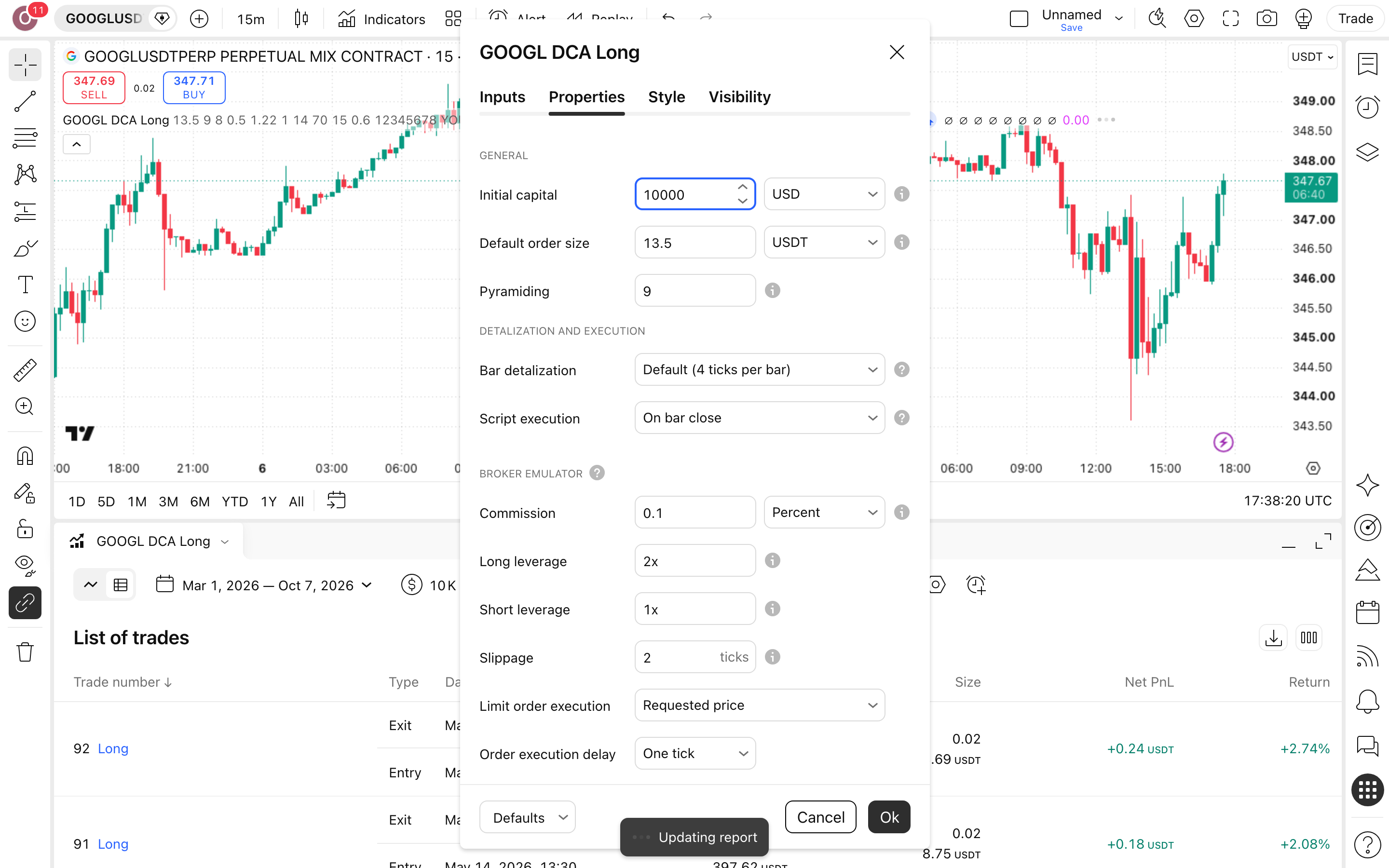This screenshot has height=868, width=1389.
Task: Click the 347.71 BUY button
Action: pyautogui.click(x=194, y=88)
